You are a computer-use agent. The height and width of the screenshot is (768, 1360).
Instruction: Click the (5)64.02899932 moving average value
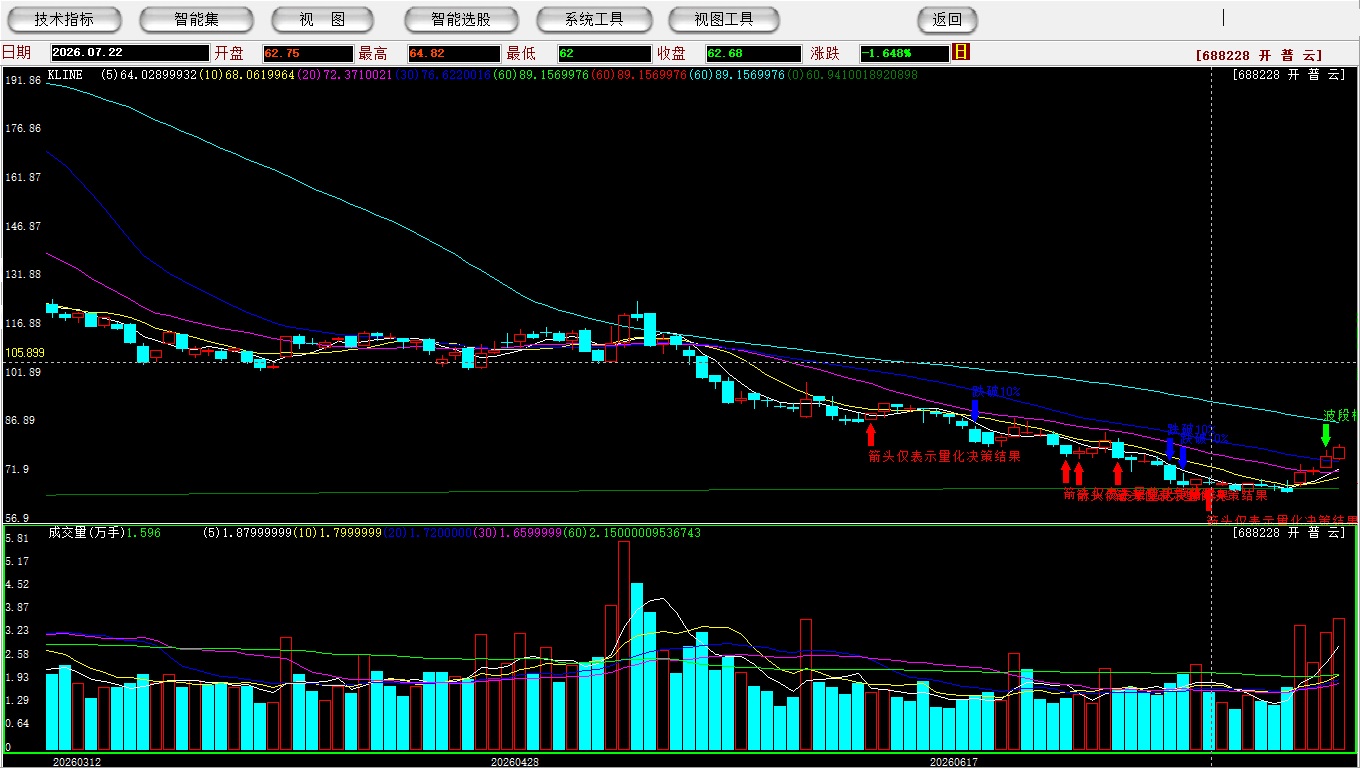coord(149,74)
